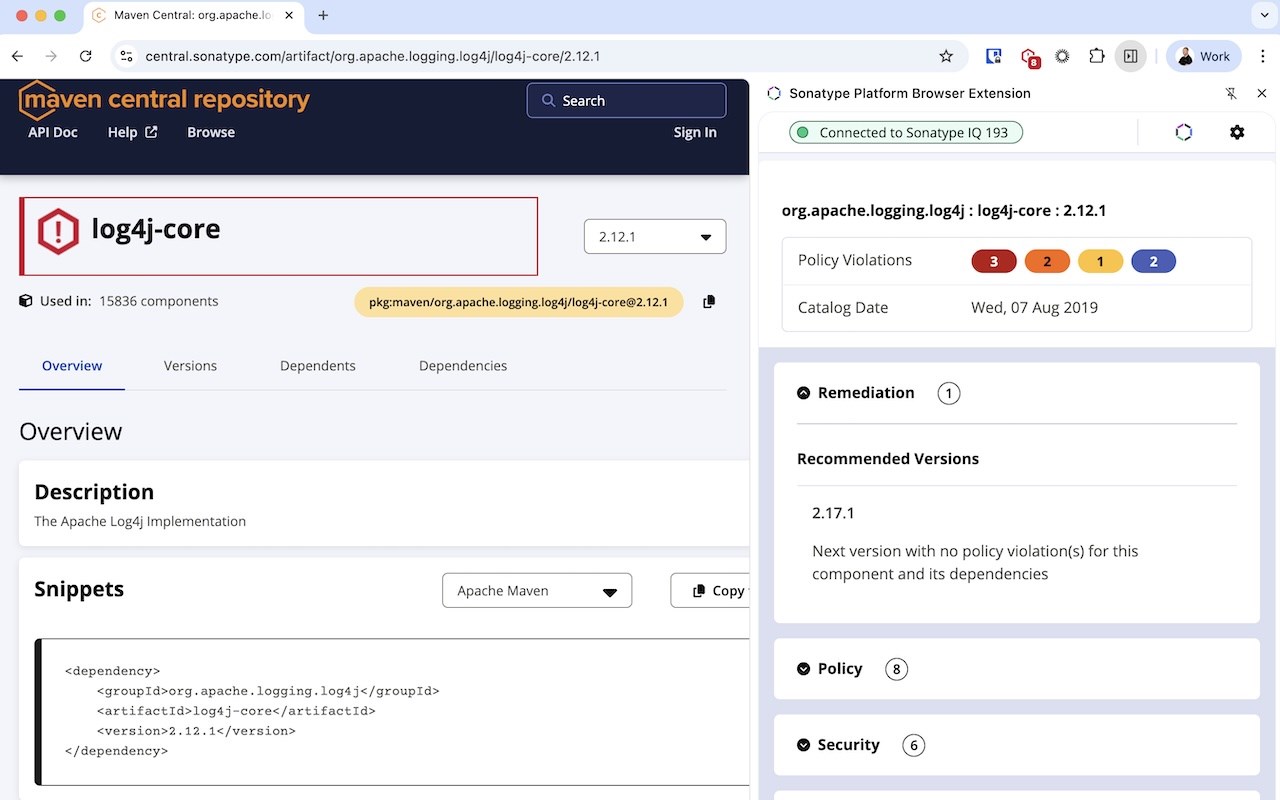Toggle the browser side panel icon
This screenshot has height=800, width=1280.
pos(1130,56)
